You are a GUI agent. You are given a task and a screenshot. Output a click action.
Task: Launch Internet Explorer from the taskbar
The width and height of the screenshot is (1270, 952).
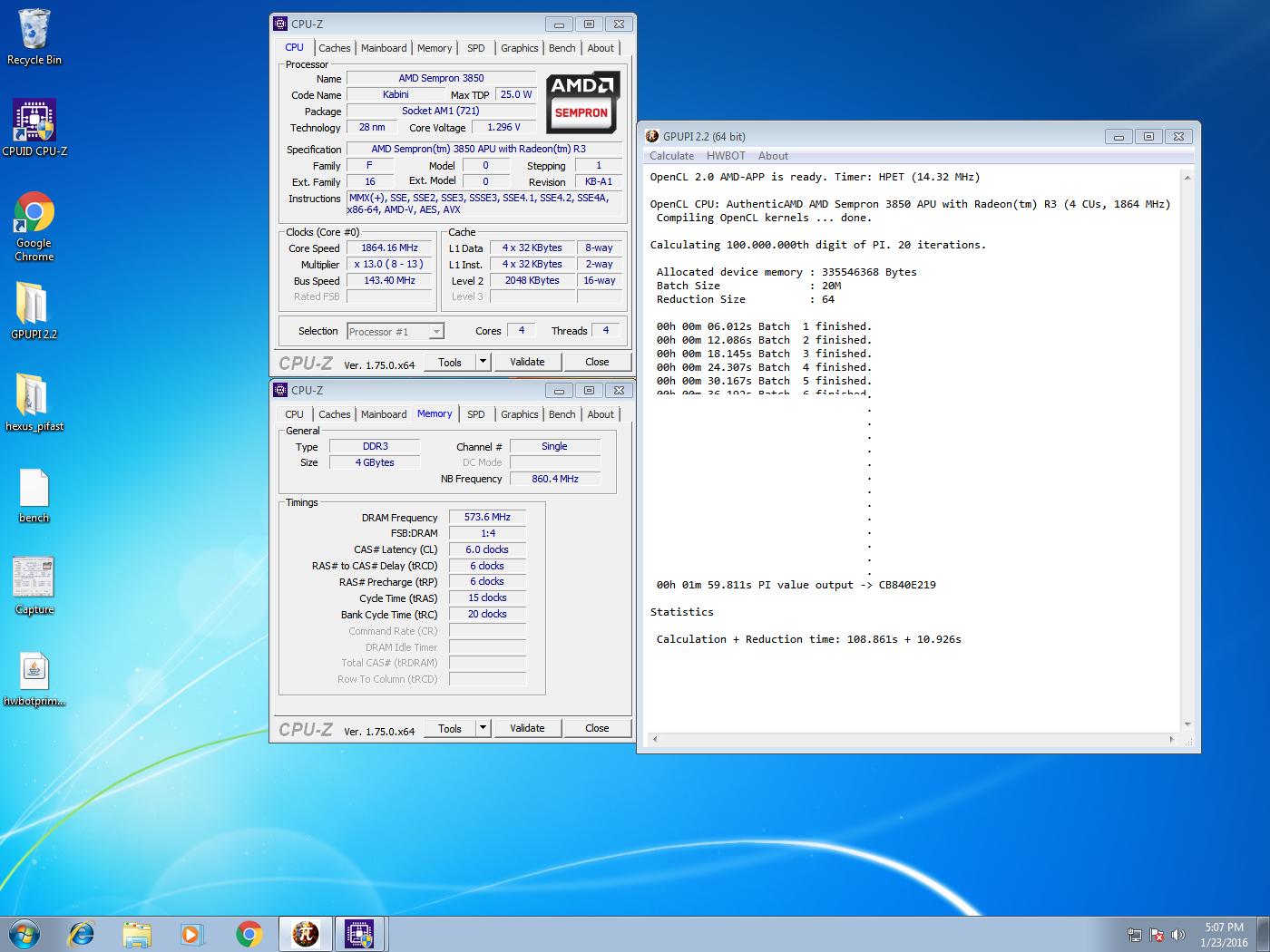click(82, 934)
